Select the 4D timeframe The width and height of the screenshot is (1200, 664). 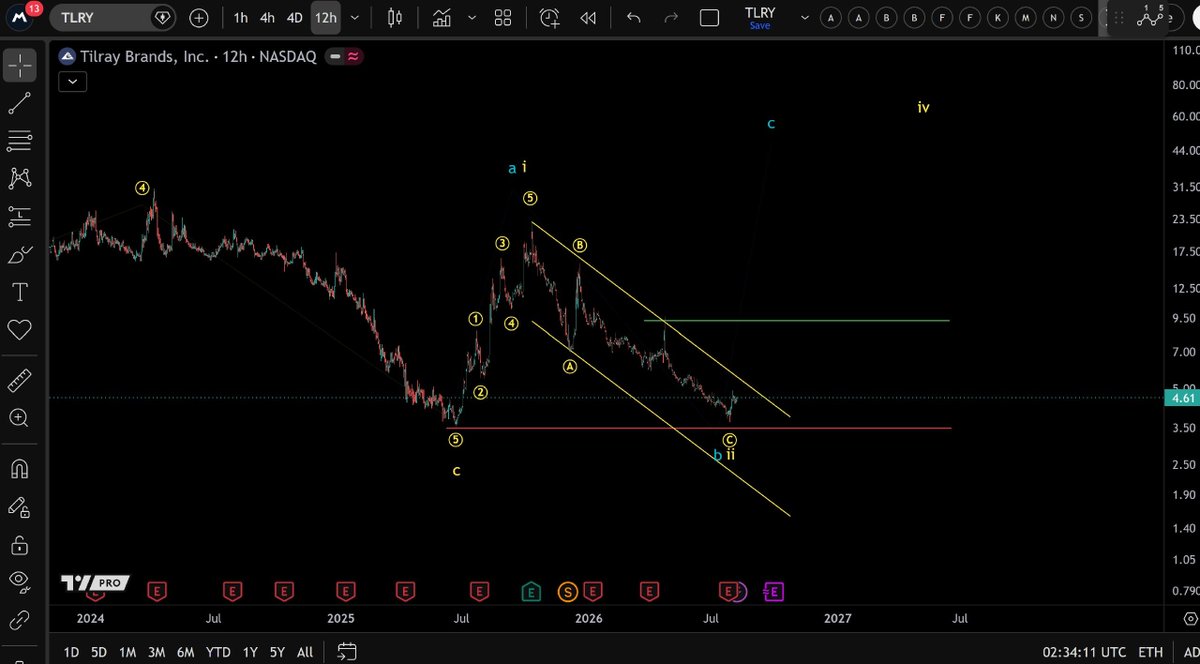tap(294, 18)
